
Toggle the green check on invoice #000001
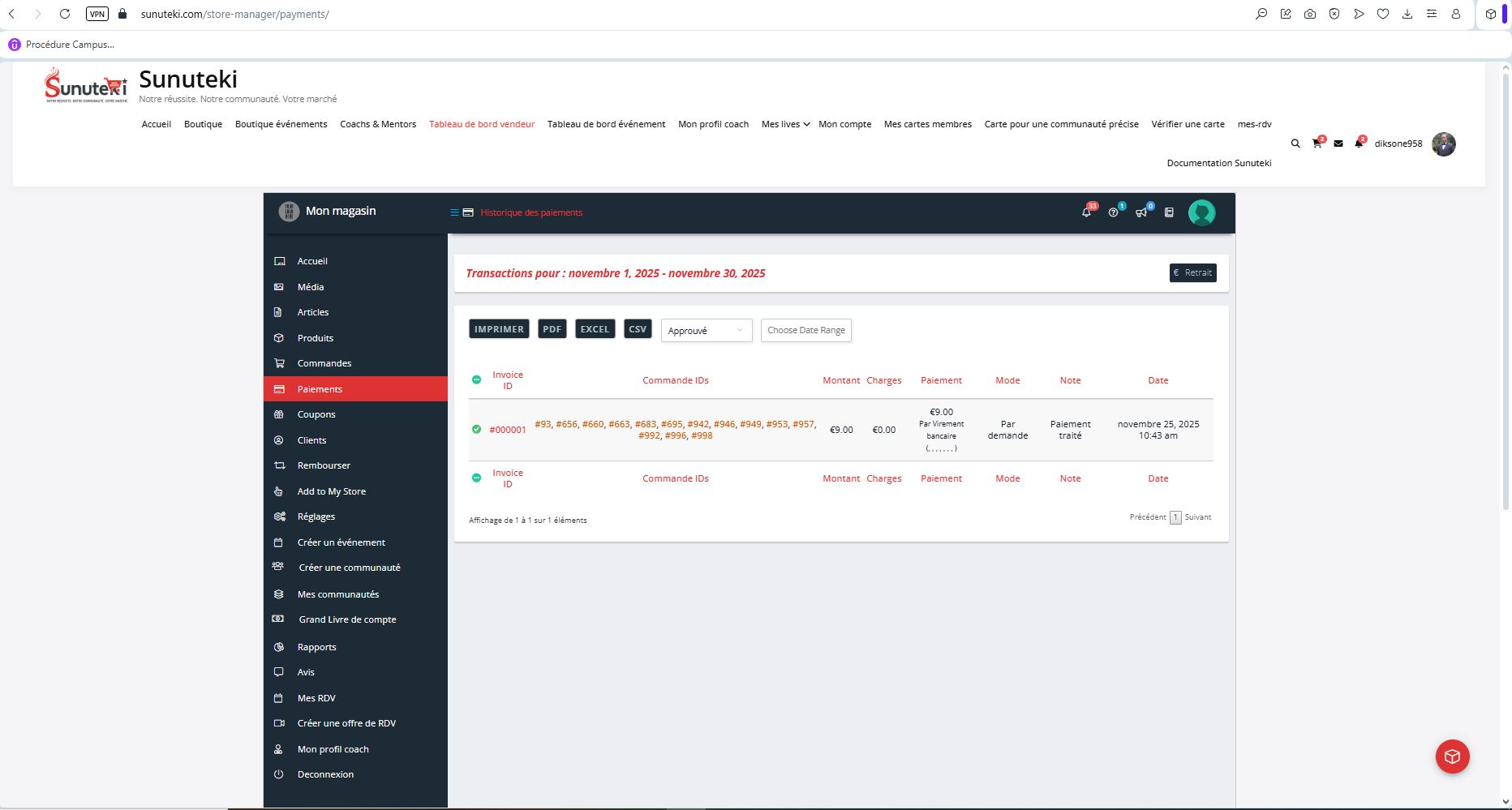tap(476, 430)
